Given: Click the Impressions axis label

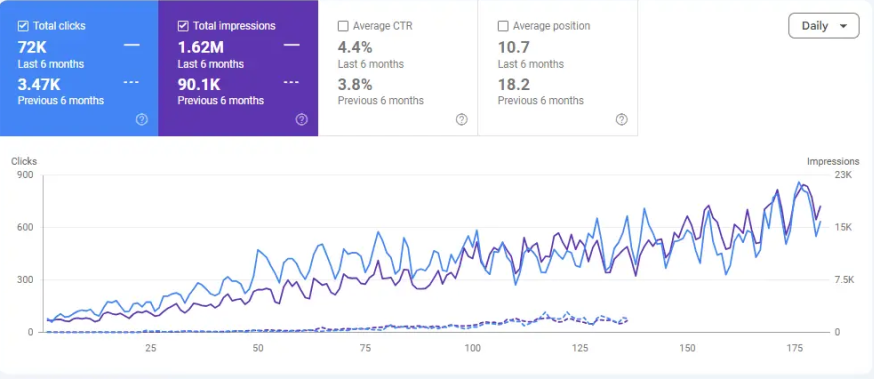Looking at the screenshot, I should click(833, 161).
